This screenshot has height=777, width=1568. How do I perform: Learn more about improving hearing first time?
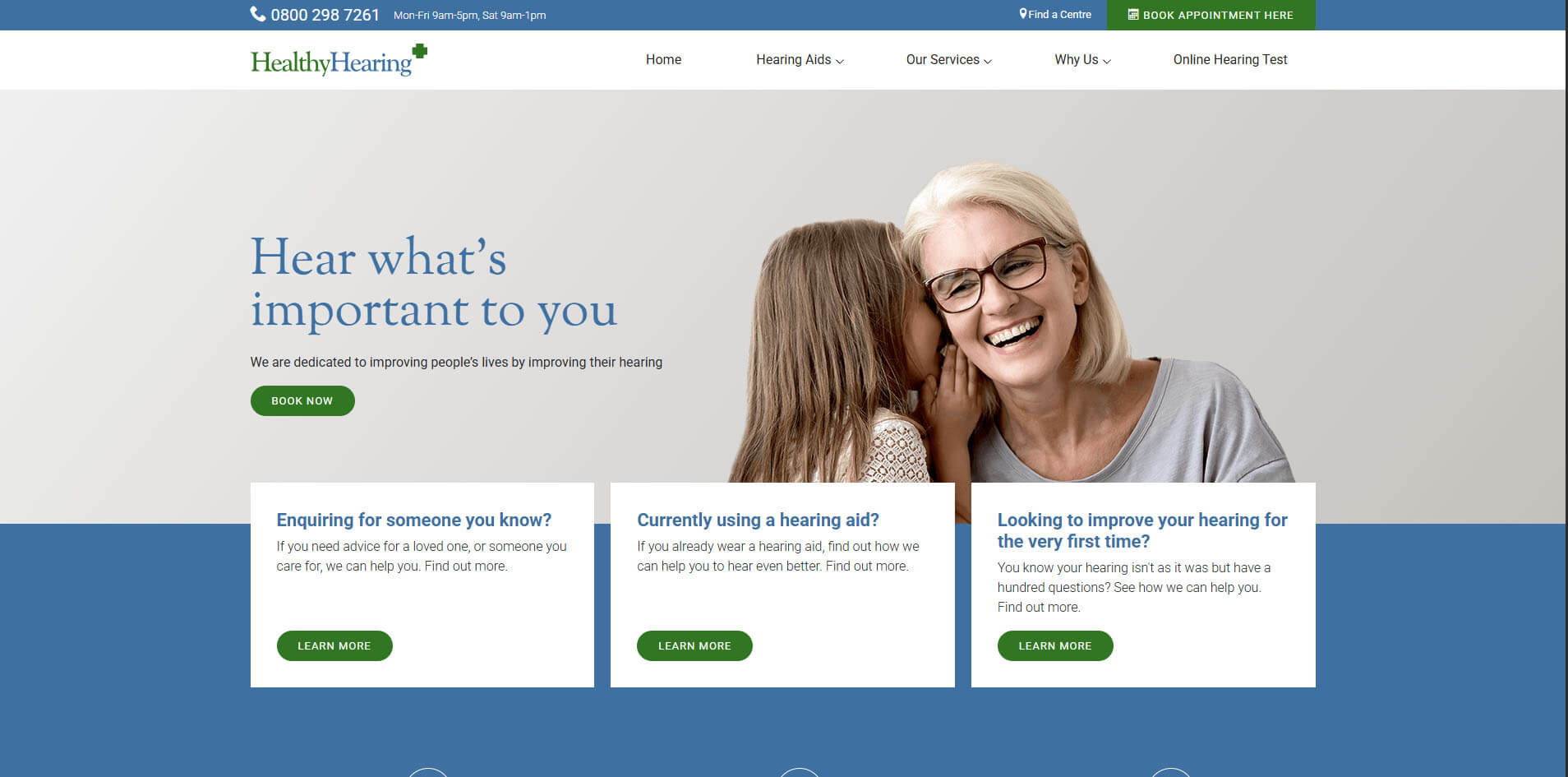1055,645
